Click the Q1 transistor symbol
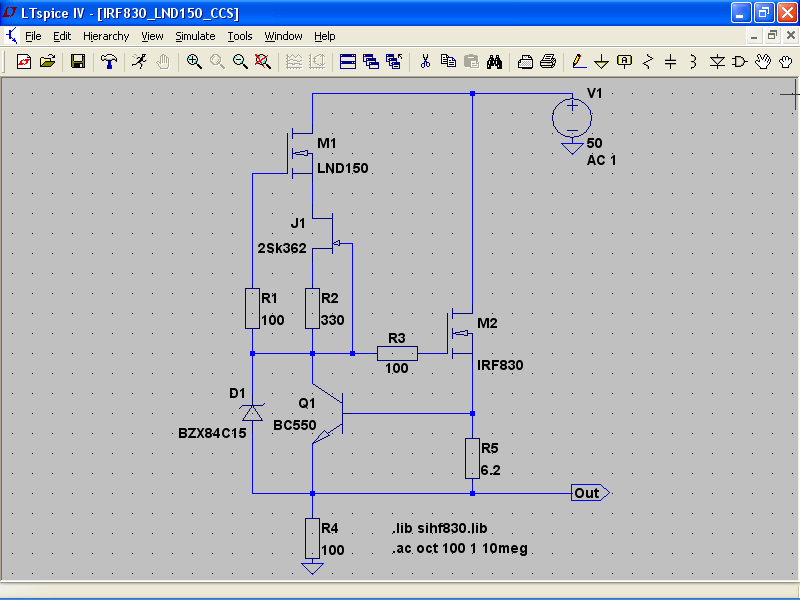800x600 pixels. tap(330, 413)
